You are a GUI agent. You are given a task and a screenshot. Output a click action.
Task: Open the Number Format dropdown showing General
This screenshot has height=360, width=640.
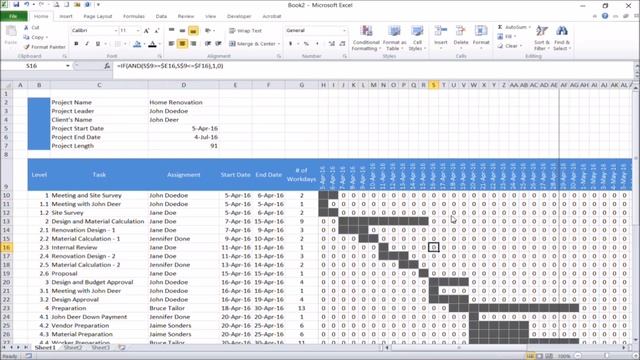click(344, 31)
